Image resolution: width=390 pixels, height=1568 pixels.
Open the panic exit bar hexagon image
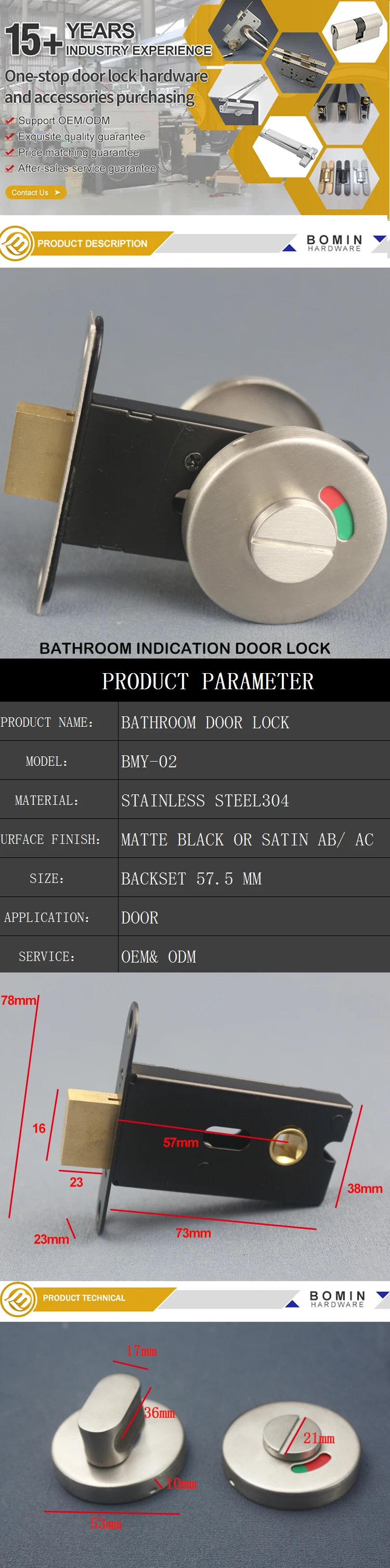tap(287, 146)
